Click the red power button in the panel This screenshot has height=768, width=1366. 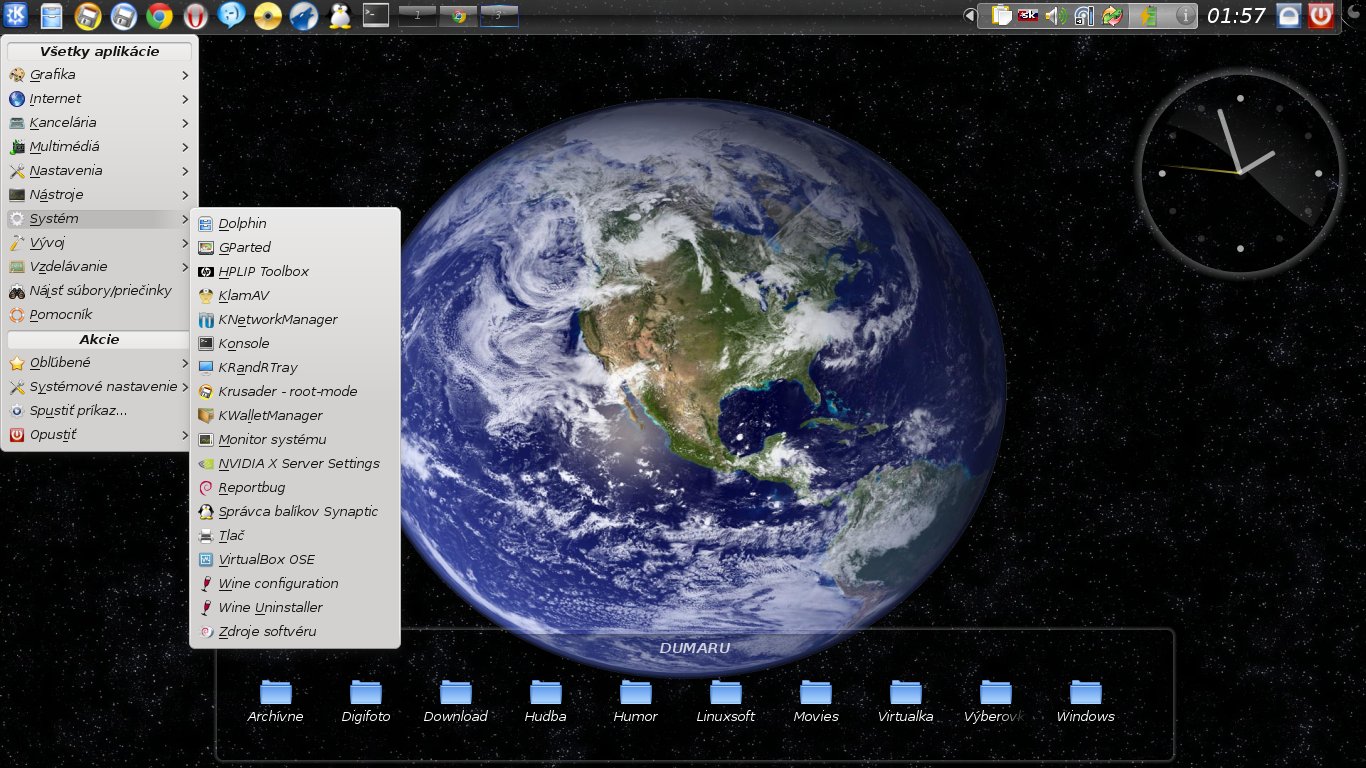pyautogui.click(x=1321, y=16)
